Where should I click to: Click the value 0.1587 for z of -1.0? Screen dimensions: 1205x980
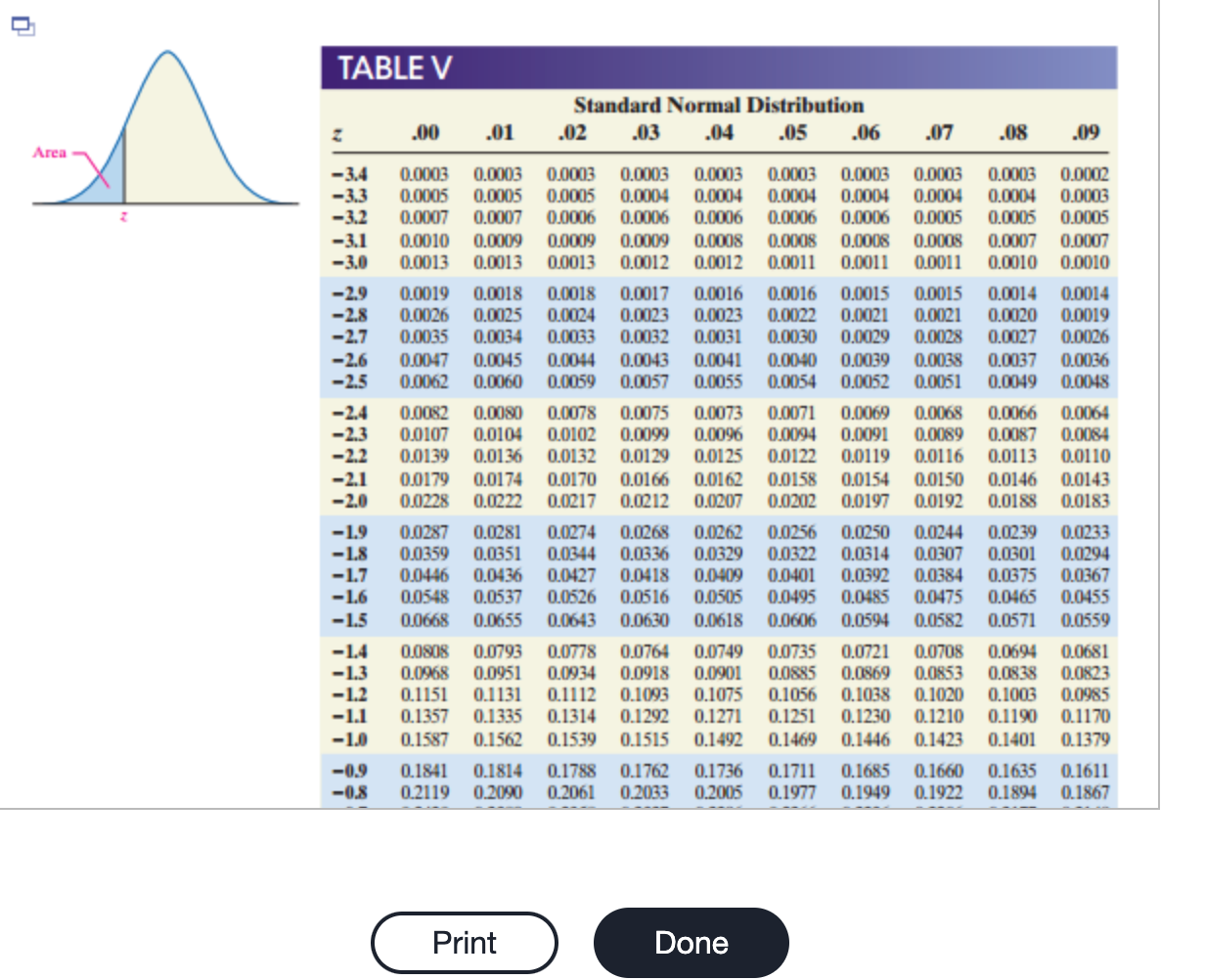tap(425, 739)
